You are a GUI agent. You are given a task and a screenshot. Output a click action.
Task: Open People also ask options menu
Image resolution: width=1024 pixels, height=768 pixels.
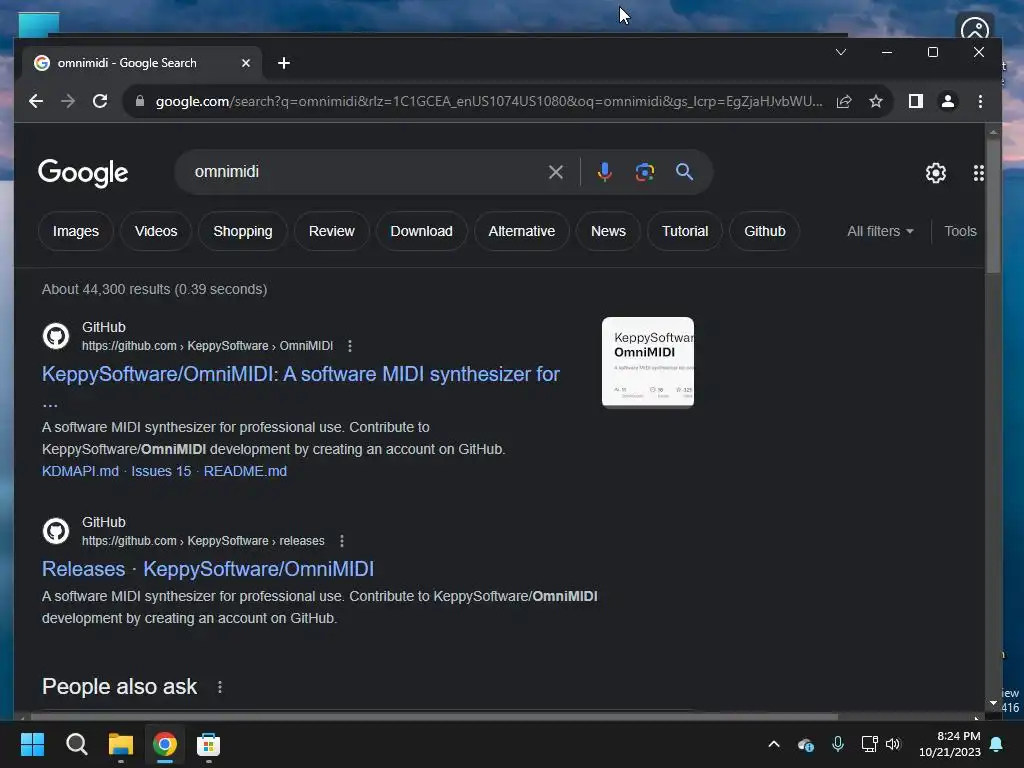click(220, 687)
